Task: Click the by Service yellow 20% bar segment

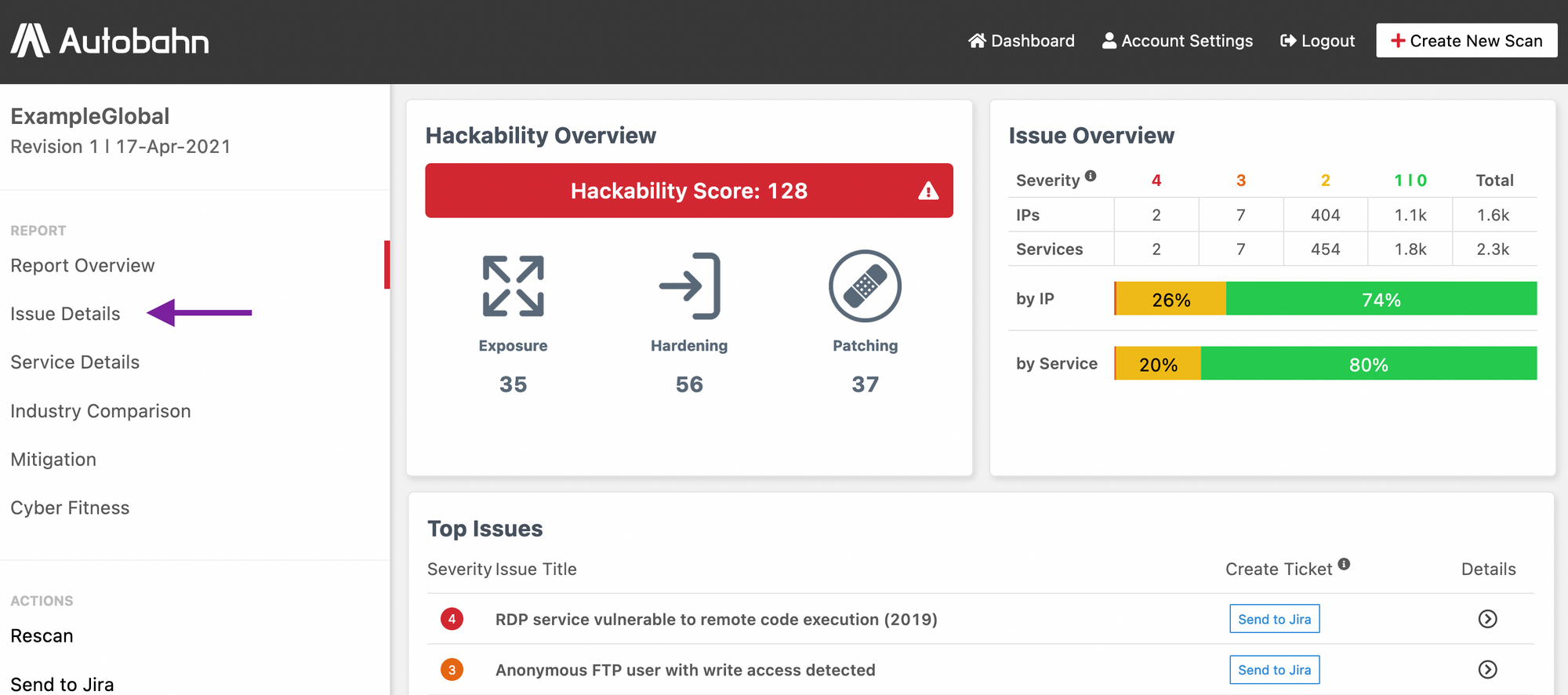Action: (x=1158, y=364)
